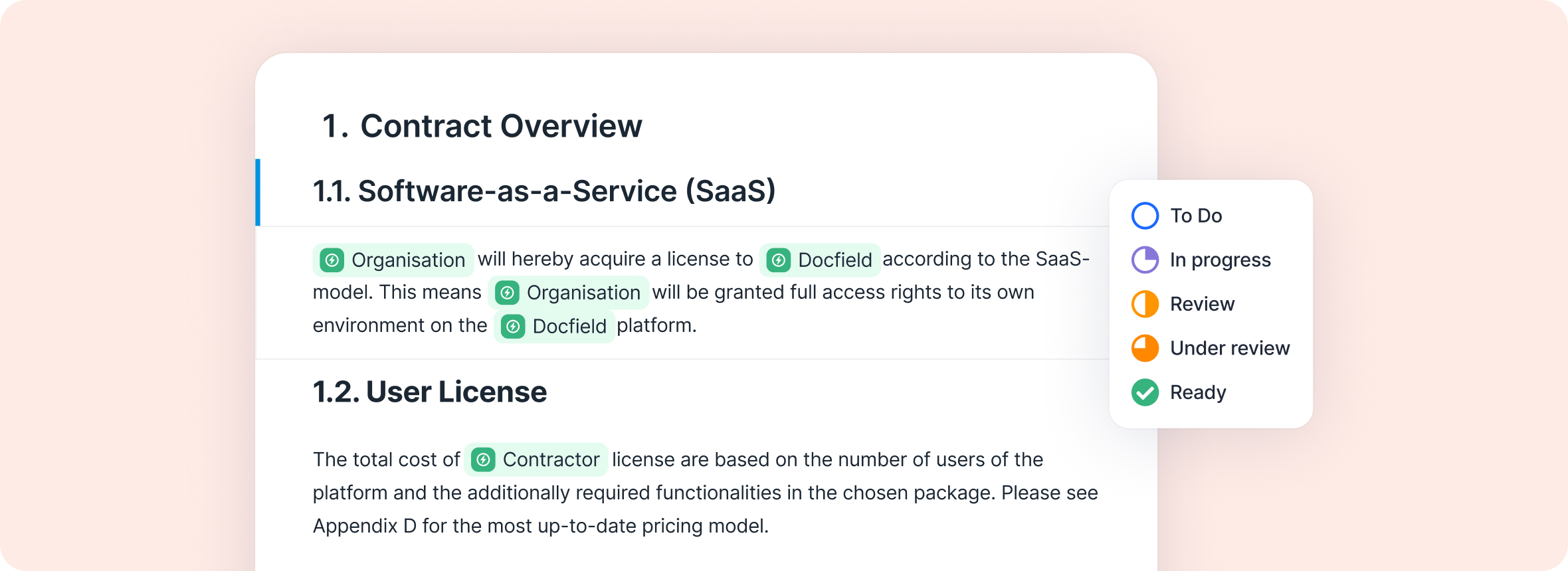Click the Contractor field's green icon
The image size is (1568, 571).
click(483, 459)
